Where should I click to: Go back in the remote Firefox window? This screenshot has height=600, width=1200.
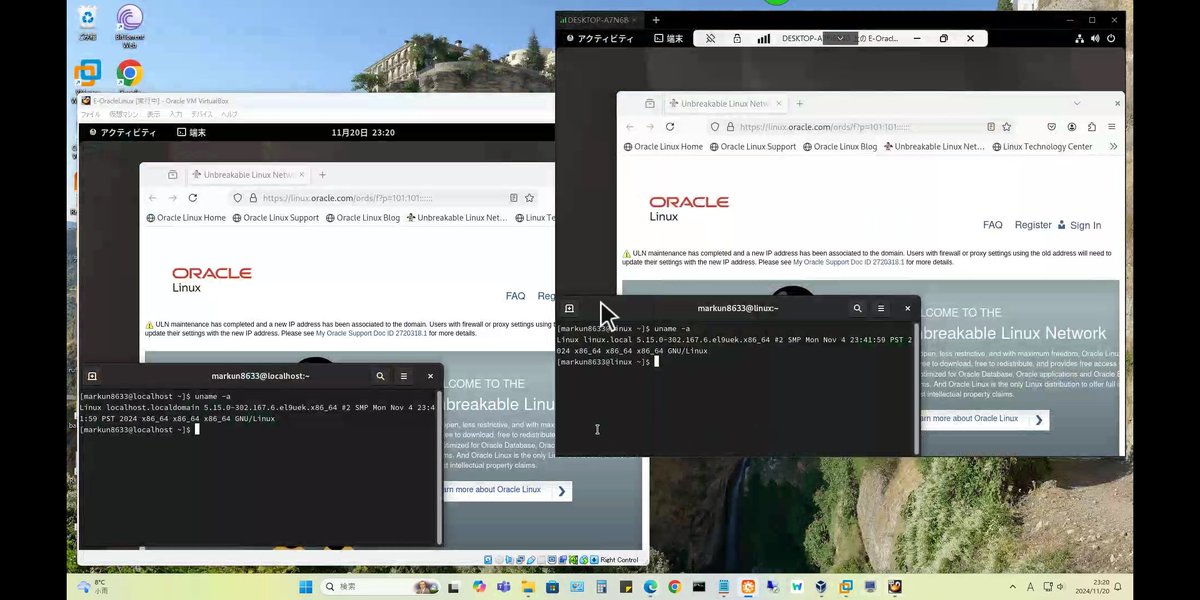coord(630,127)
